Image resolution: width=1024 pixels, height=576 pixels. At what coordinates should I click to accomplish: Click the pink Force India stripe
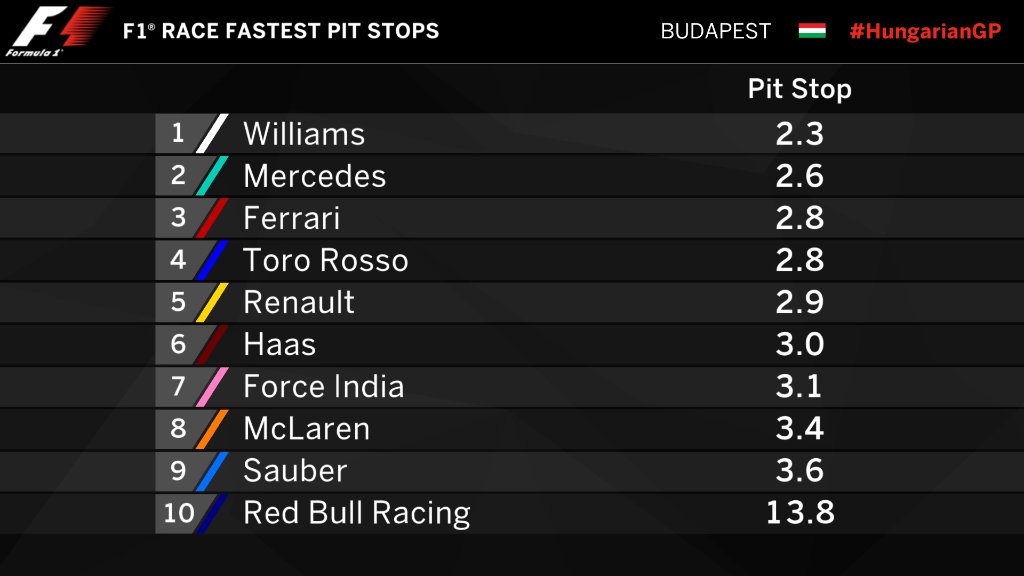pos(212,386)
